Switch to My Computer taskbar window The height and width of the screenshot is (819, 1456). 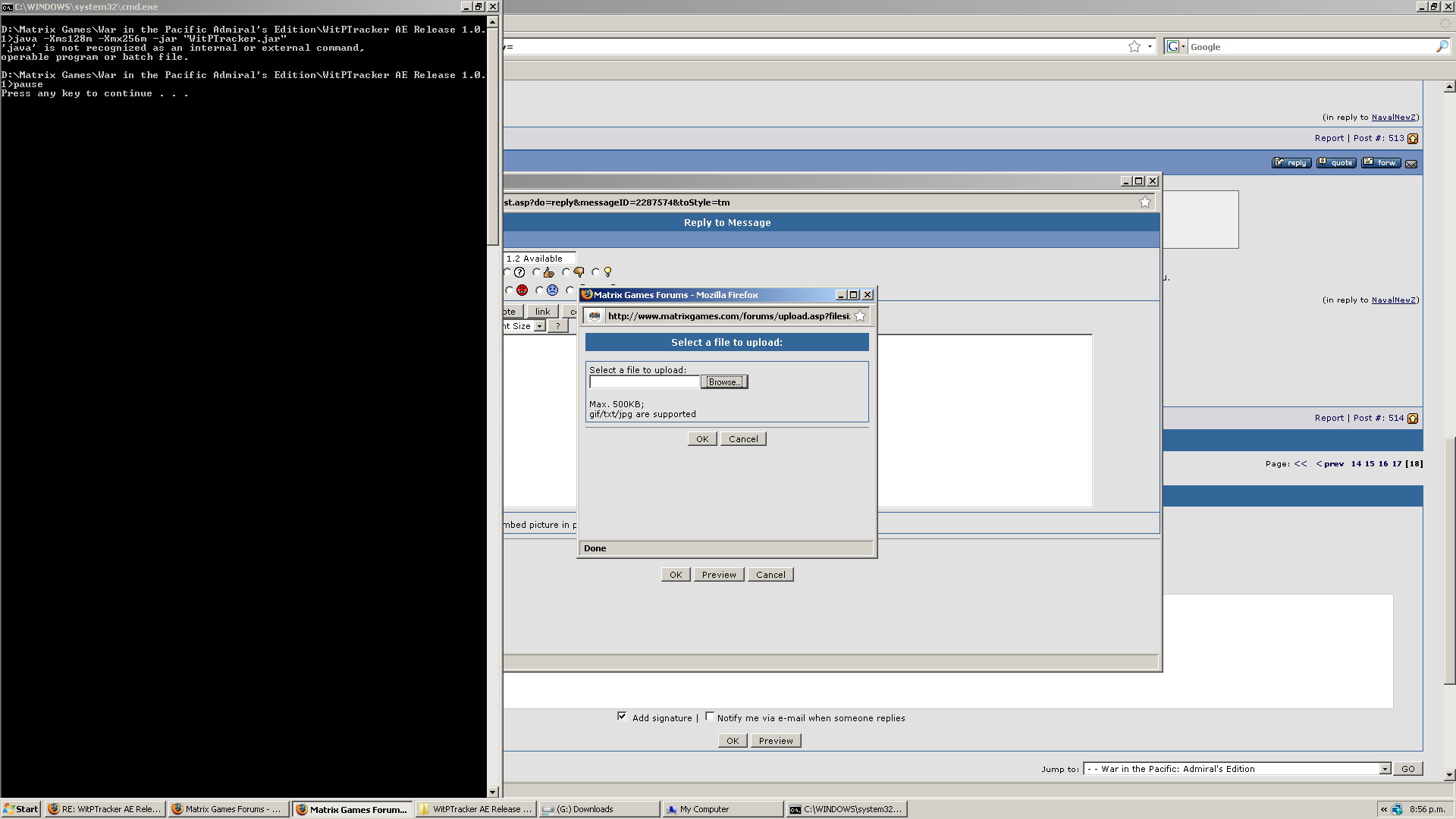tap(704, 809)
